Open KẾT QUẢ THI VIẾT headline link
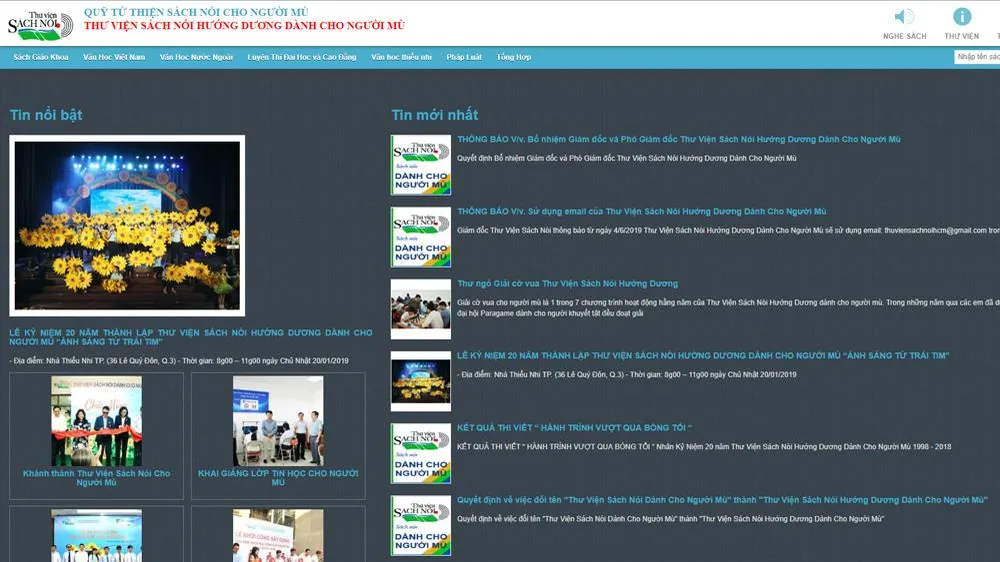 [574, 427]
